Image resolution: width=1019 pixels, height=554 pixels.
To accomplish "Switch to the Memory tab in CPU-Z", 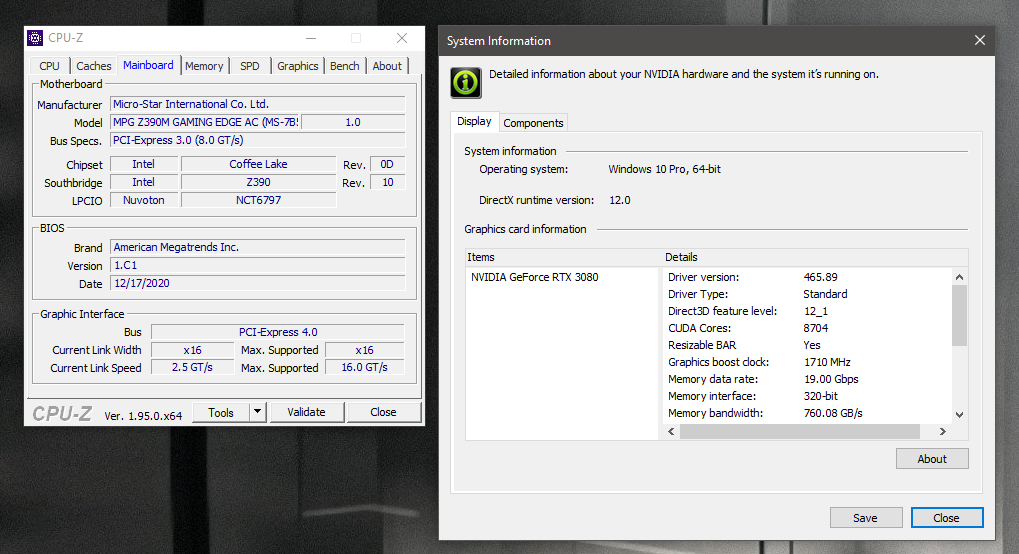I will click(x=204, y=66).
